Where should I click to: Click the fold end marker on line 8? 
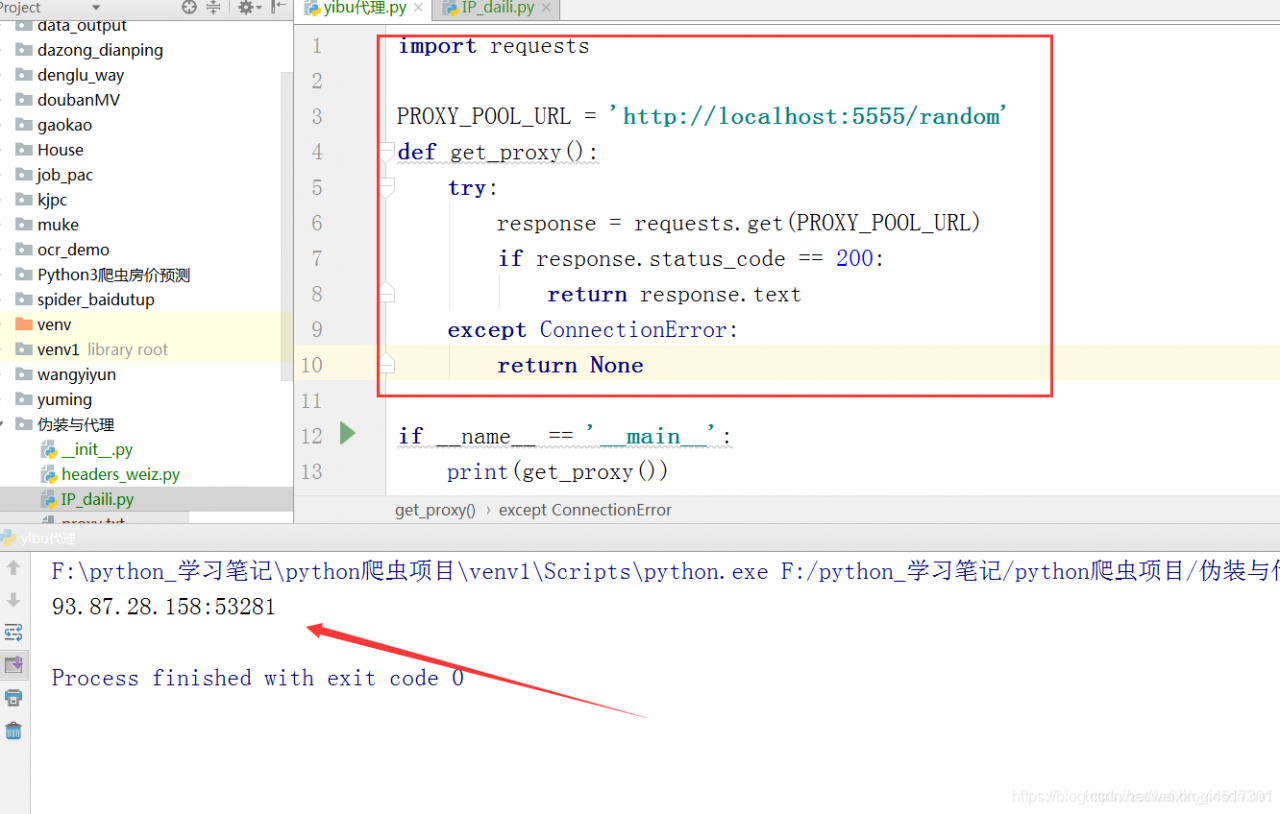click(387, 293)
